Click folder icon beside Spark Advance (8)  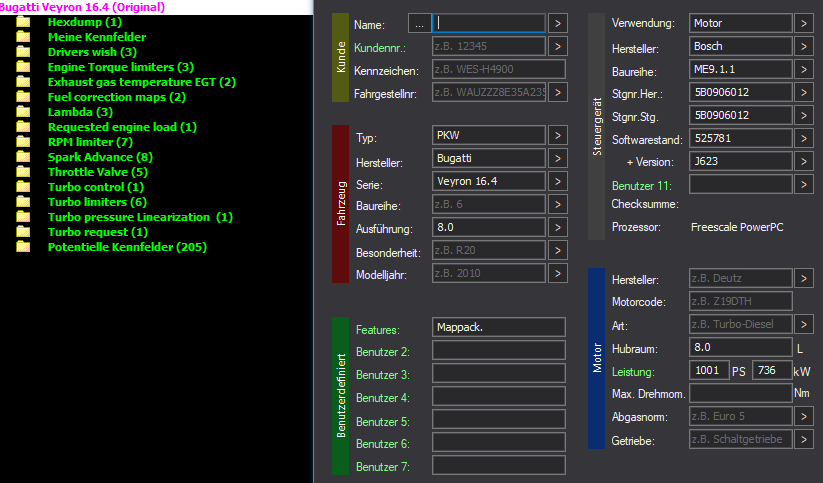point(23,156)
